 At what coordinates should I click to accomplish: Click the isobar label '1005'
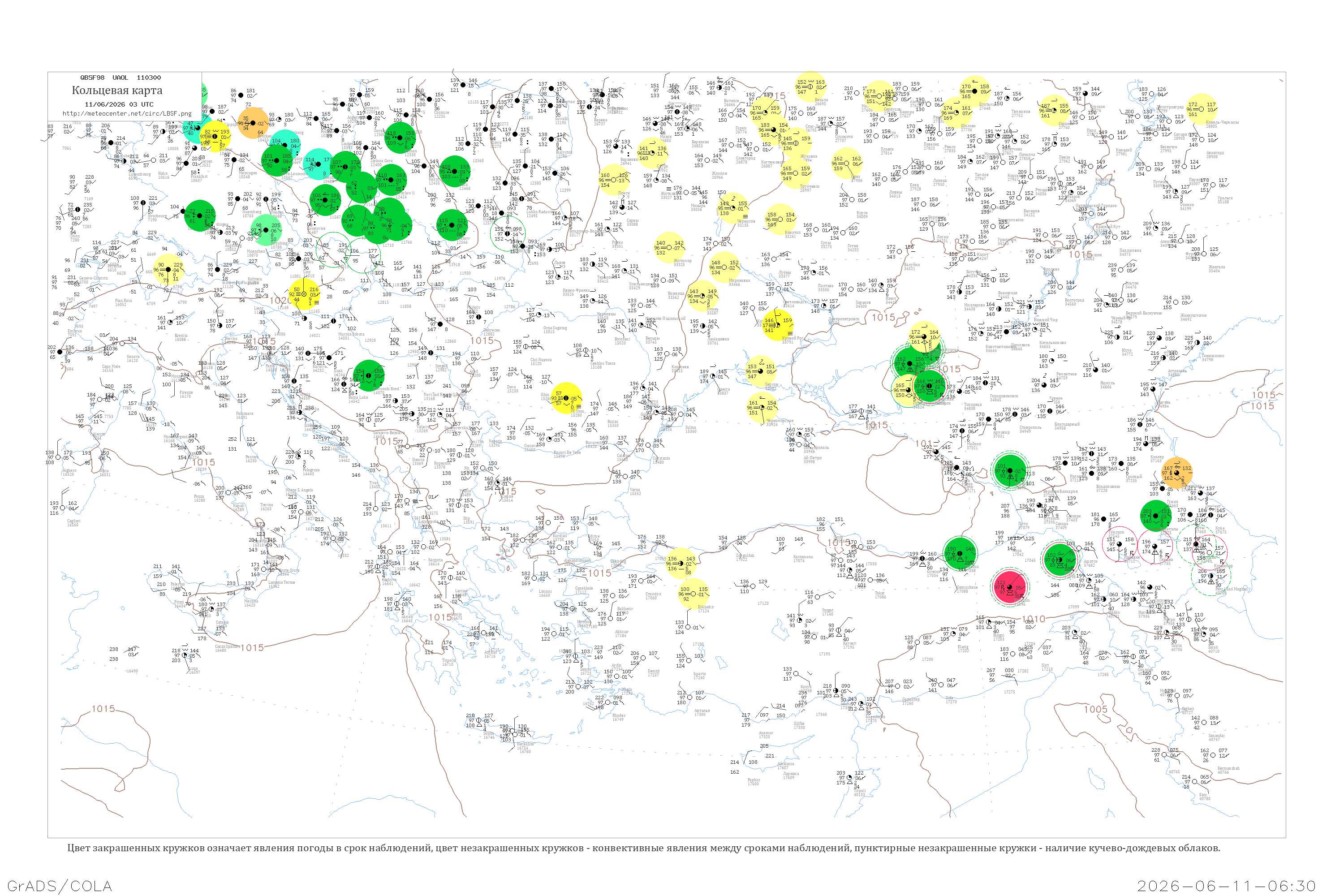[1096, 710]
